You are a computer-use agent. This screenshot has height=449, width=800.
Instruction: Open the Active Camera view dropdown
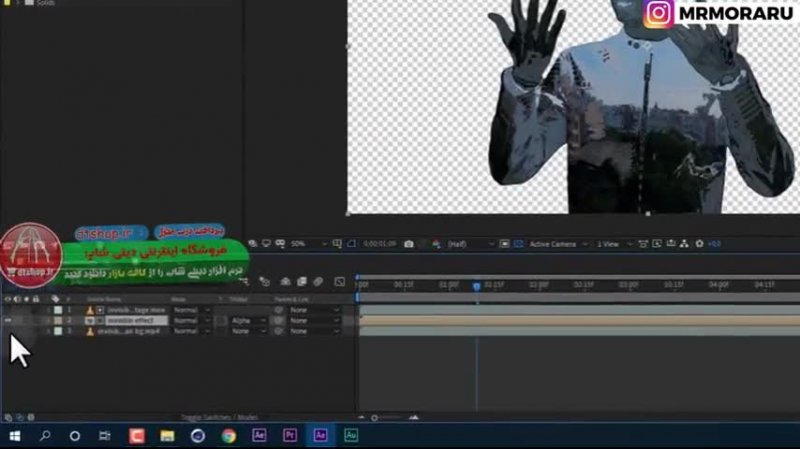(x=556, y=244)
